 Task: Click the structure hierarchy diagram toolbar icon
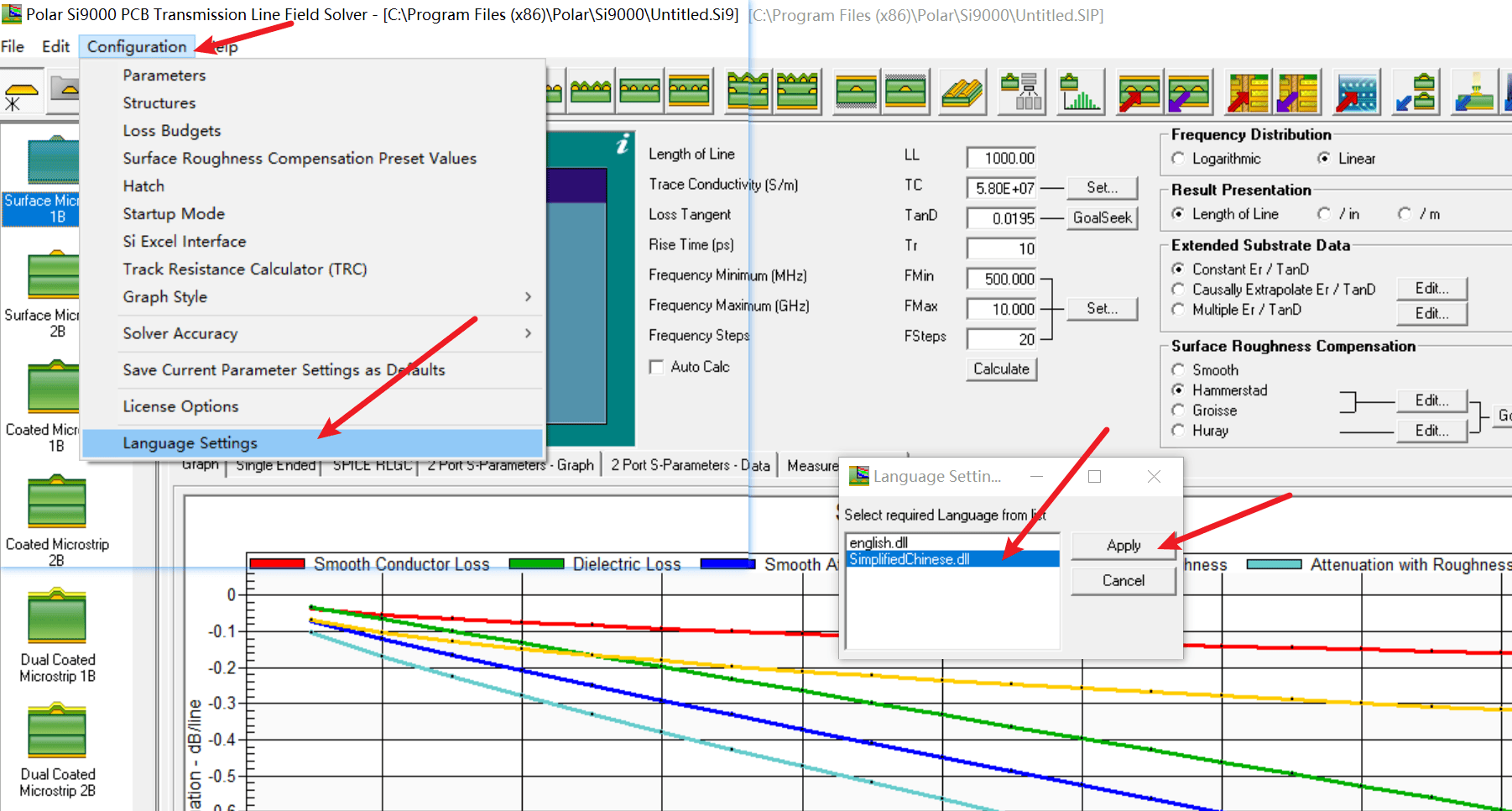[1022, 92]
